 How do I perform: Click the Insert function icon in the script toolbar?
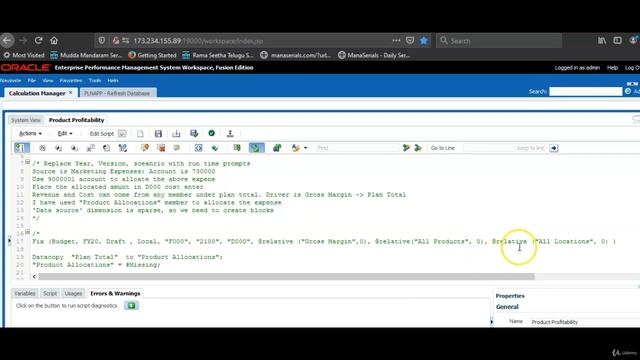click(42, 148)
